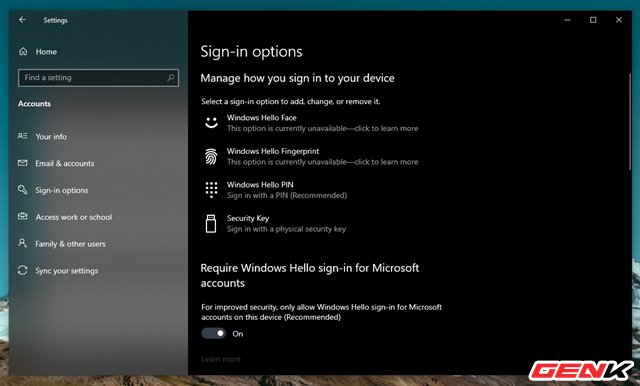Click the Email & accounts envelope icon

(x=22, y=163)
